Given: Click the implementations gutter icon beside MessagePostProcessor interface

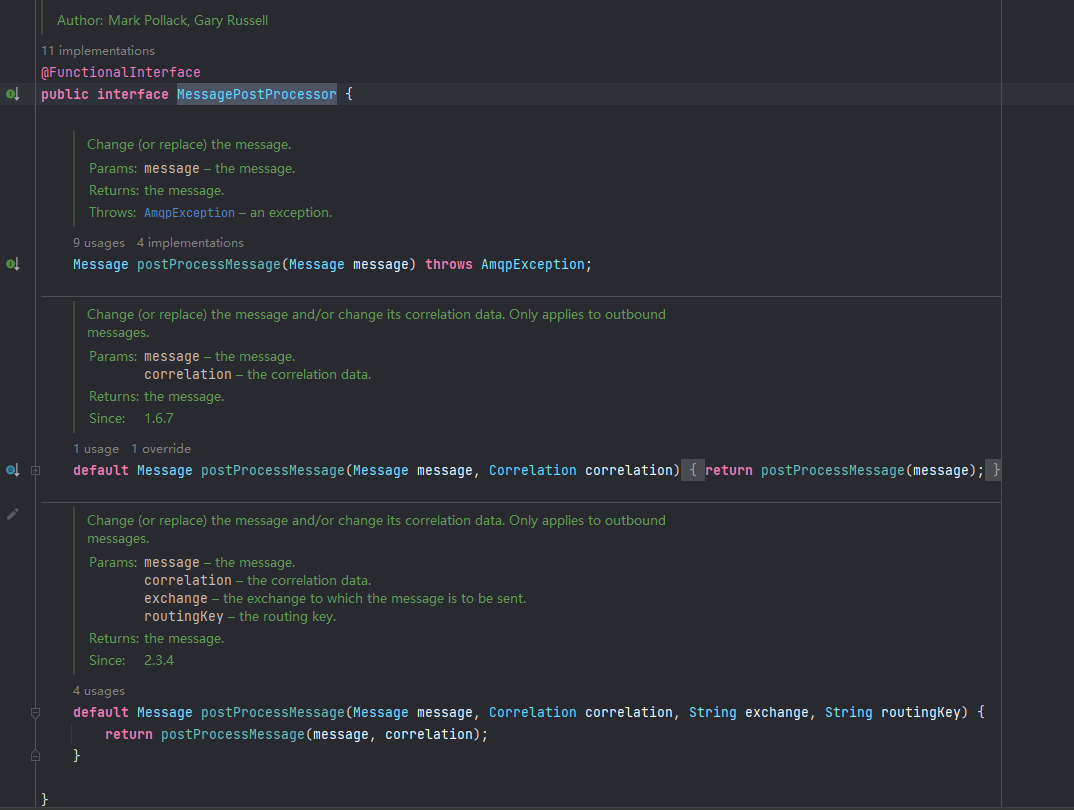Looking at the screenshot, I should tap(13, 94).
